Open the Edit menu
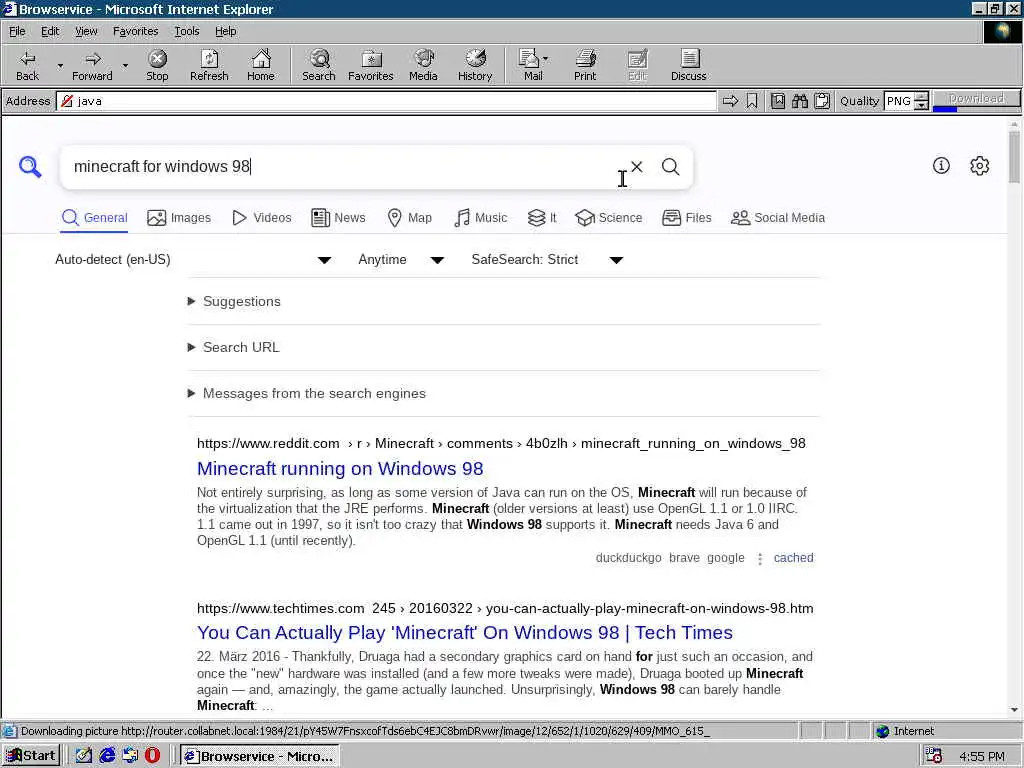 click(50, 31)
